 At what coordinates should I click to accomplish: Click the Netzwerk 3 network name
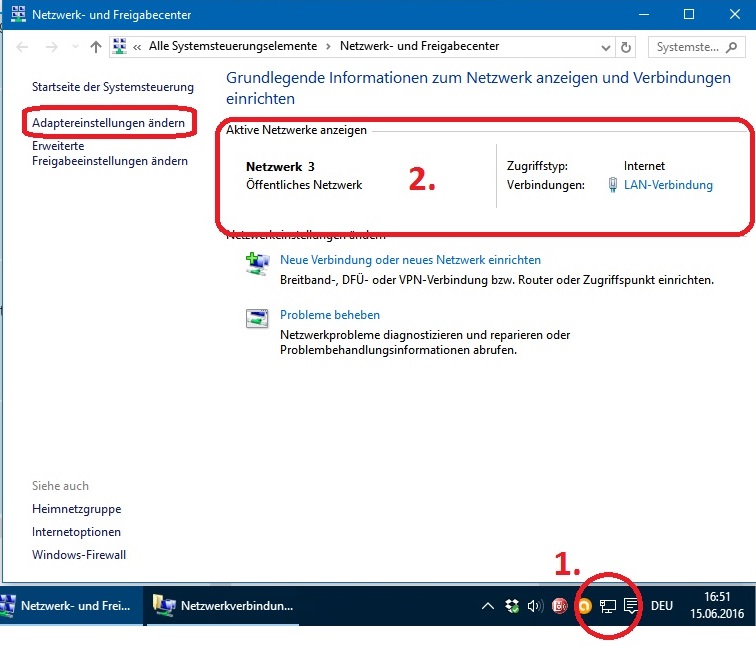pos(280,167)
